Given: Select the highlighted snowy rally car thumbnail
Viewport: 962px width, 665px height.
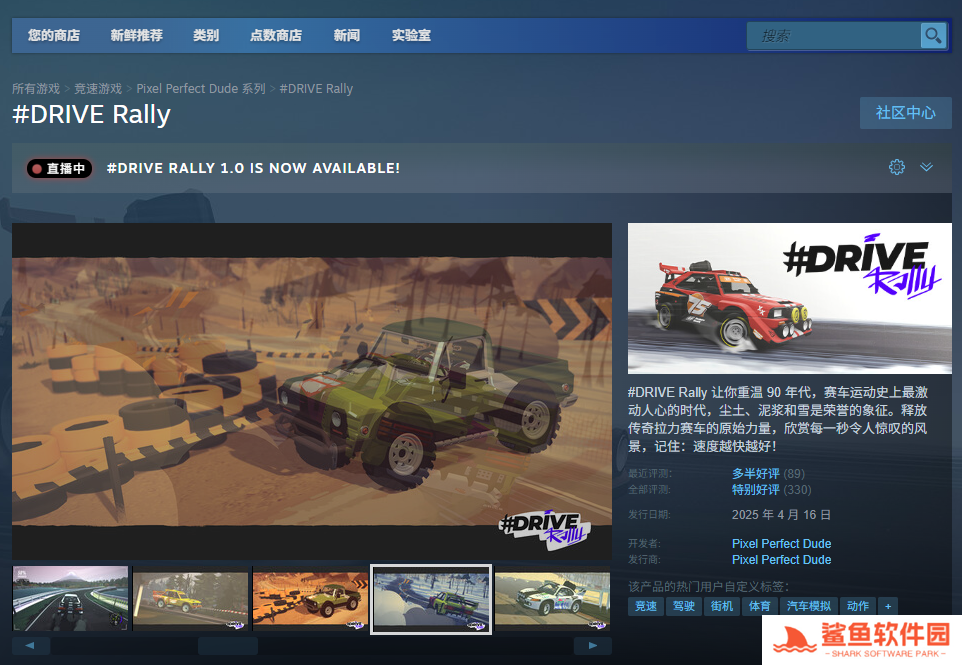Looking at the screenshot, I should (x=431, y=599).
